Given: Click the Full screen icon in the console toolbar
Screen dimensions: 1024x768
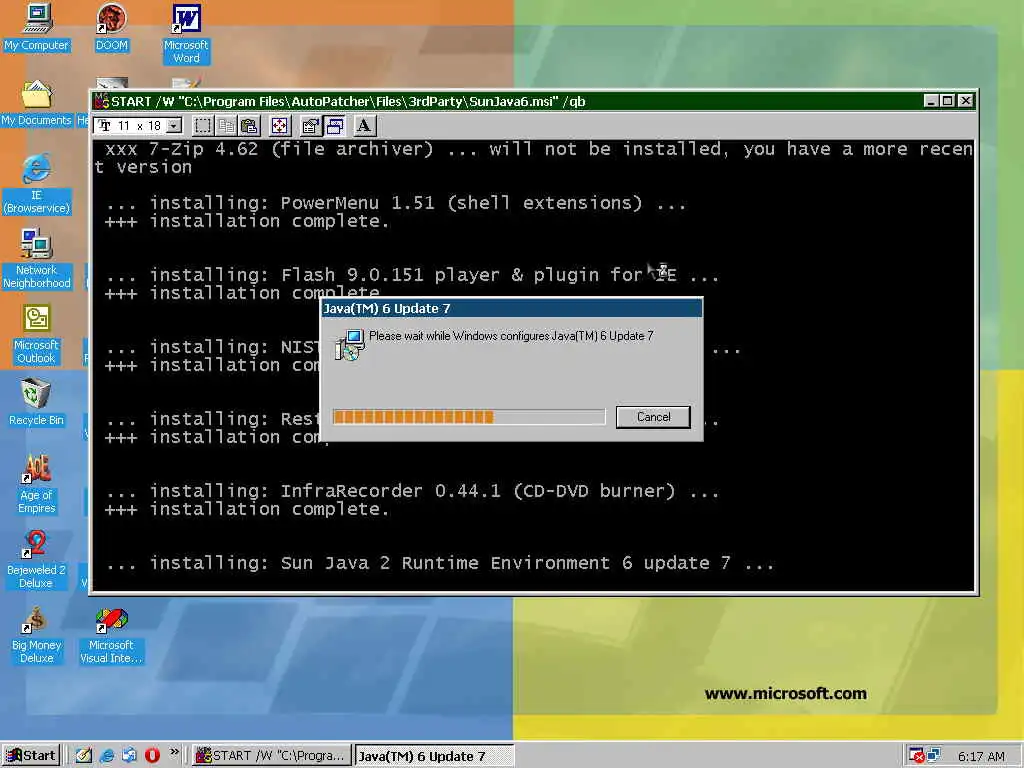Looking at the screenshot, I should click(280, 126).
